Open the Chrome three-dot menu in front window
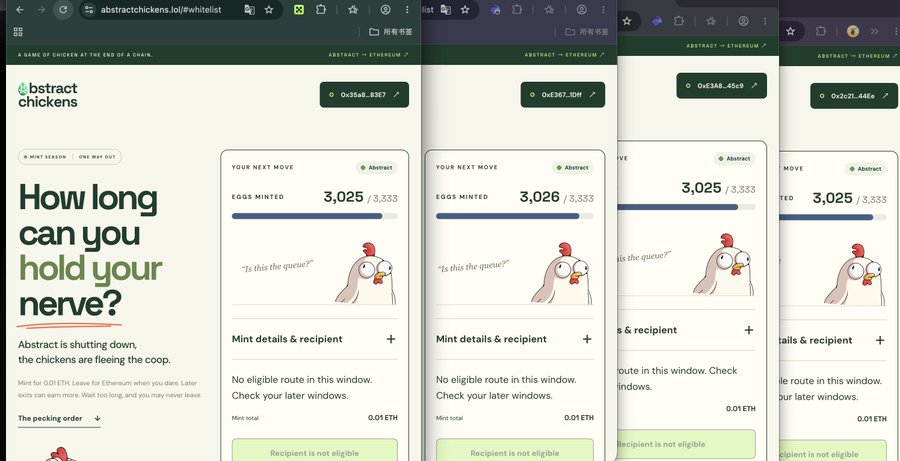900x461 pixels. pos(407,10)
